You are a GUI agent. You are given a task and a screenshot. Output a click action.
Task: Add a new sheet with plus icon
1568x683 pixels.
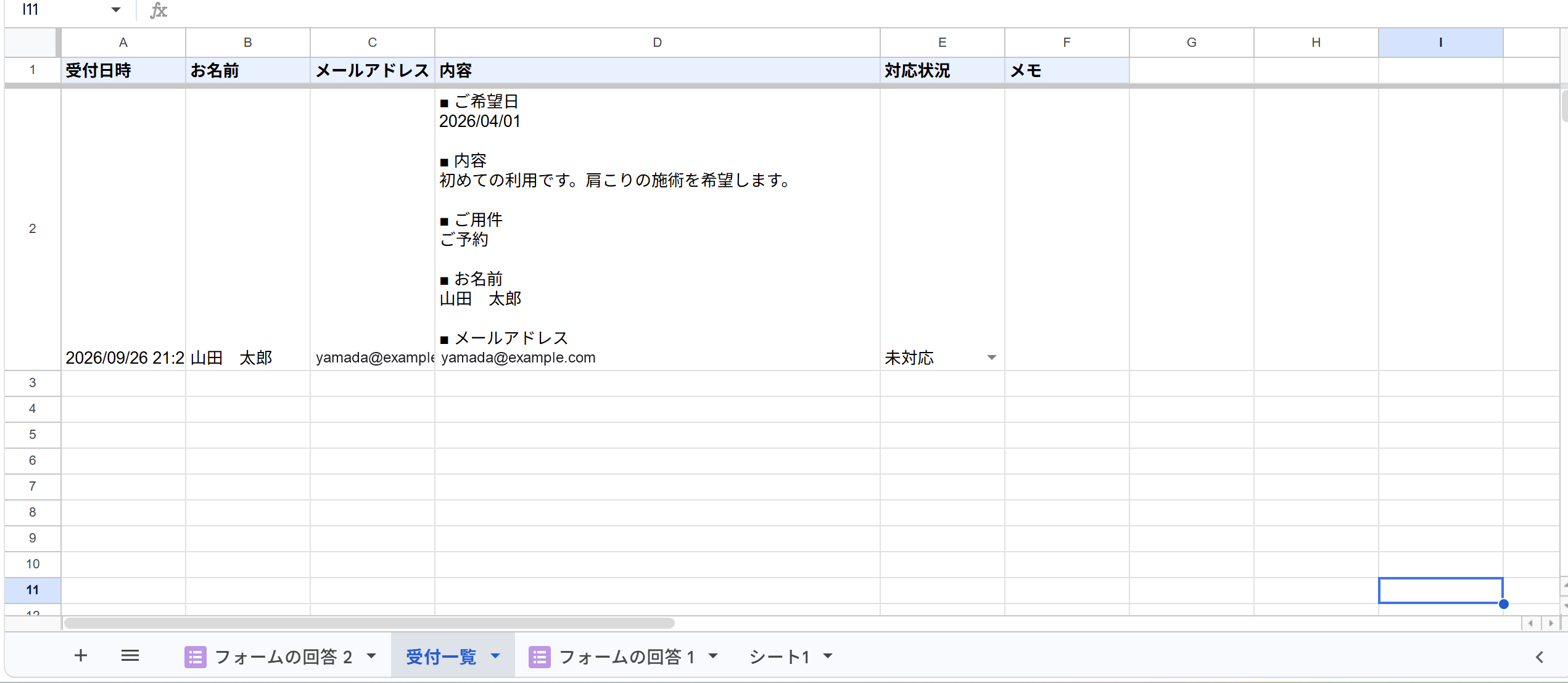click(x=81, y=656)
